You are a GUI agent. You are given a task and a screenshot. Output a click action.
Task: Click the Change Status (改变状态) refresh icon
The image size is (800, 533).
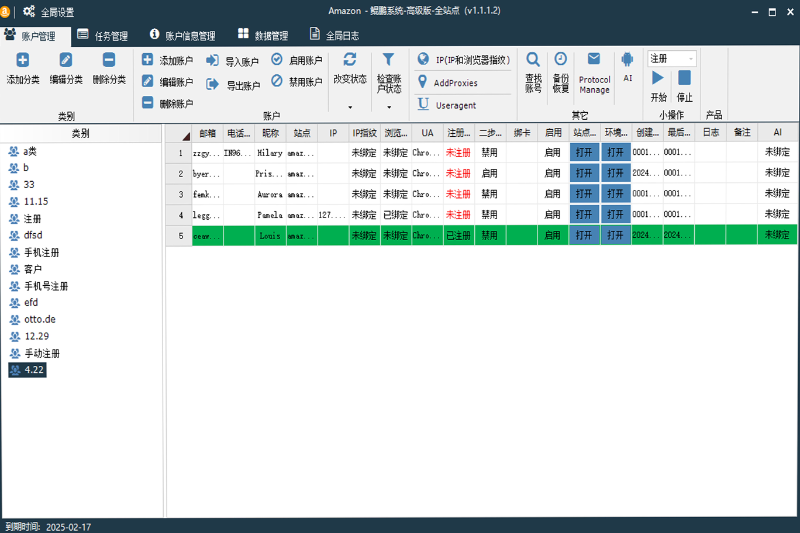tap(349, 60)
